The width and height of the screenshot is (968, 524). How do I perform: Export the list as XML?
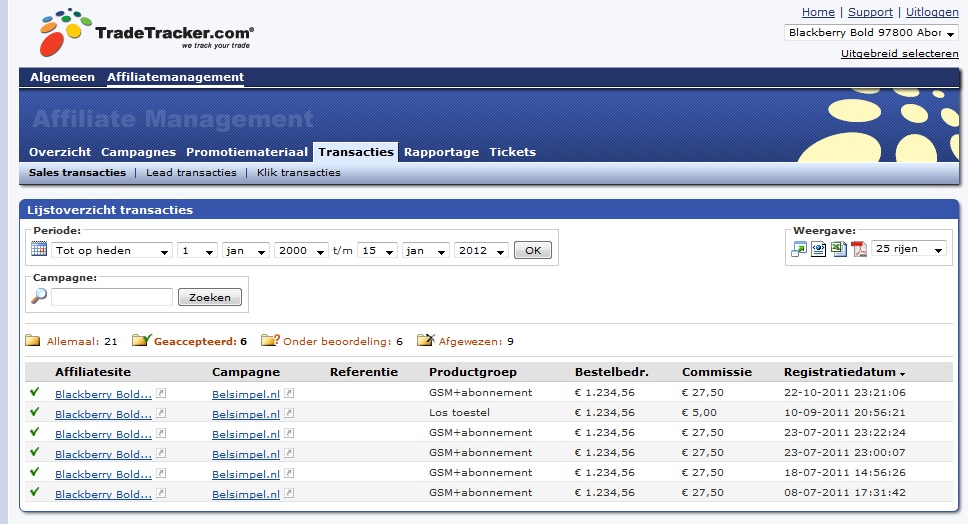[819, 249]
